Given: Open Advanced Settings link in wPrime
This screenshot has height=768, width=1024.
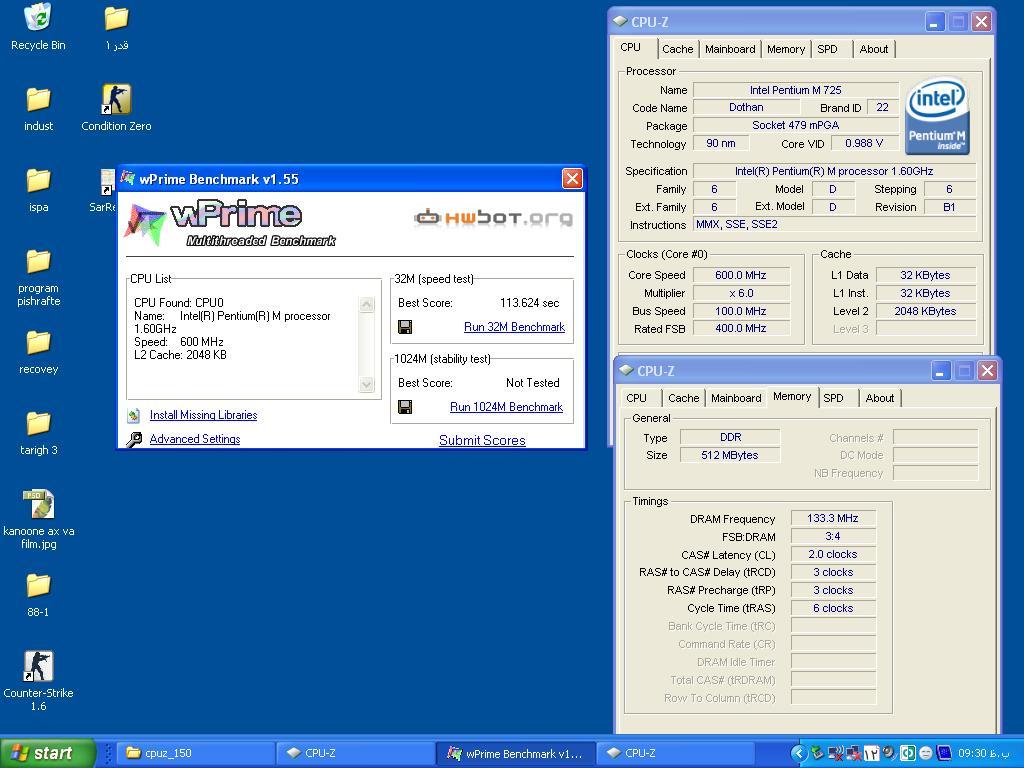Looking at the screenshot, I should (x=195, y=439).
